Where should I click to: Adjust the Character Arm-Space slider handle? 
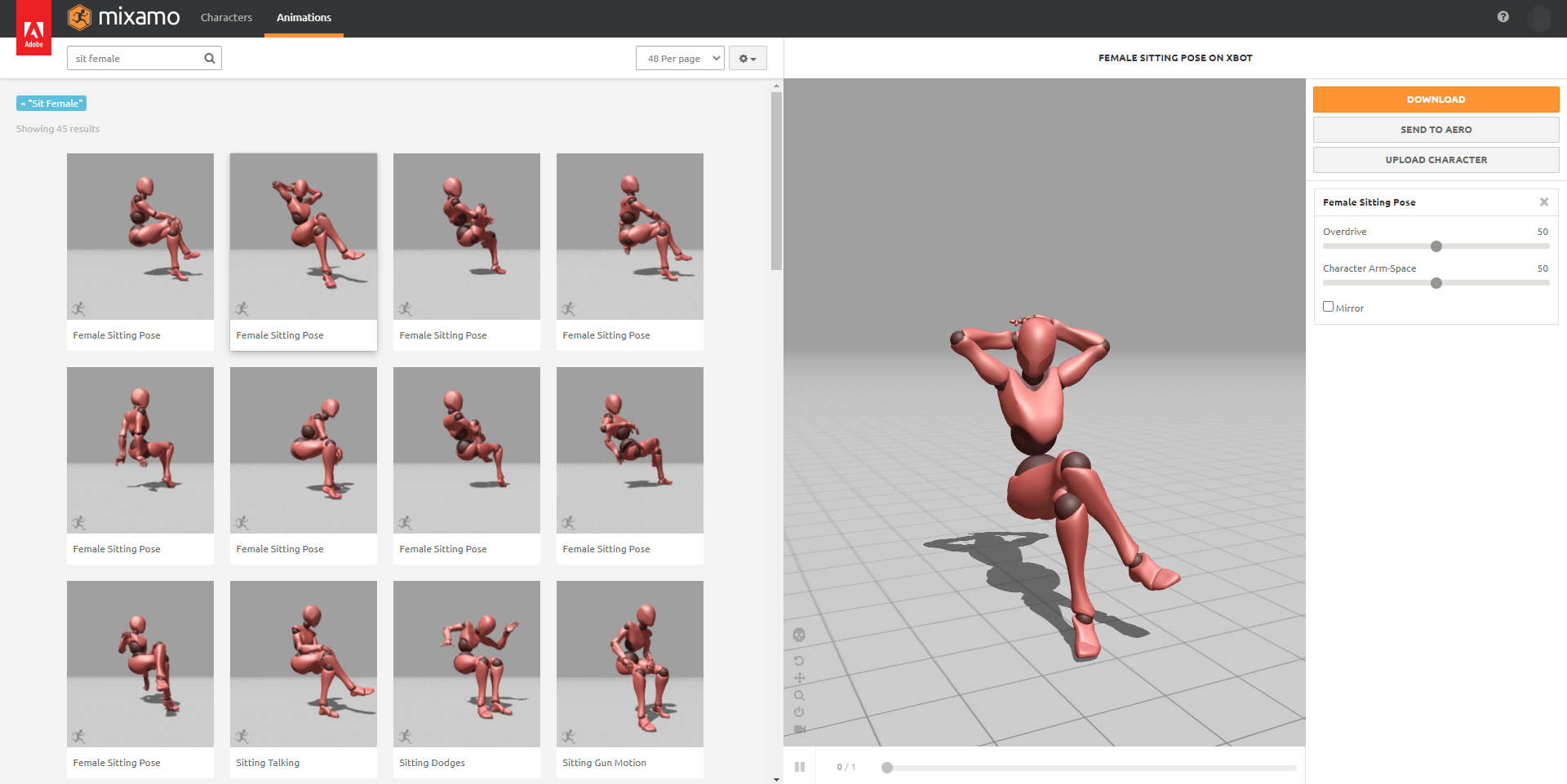click(1436, 283)
